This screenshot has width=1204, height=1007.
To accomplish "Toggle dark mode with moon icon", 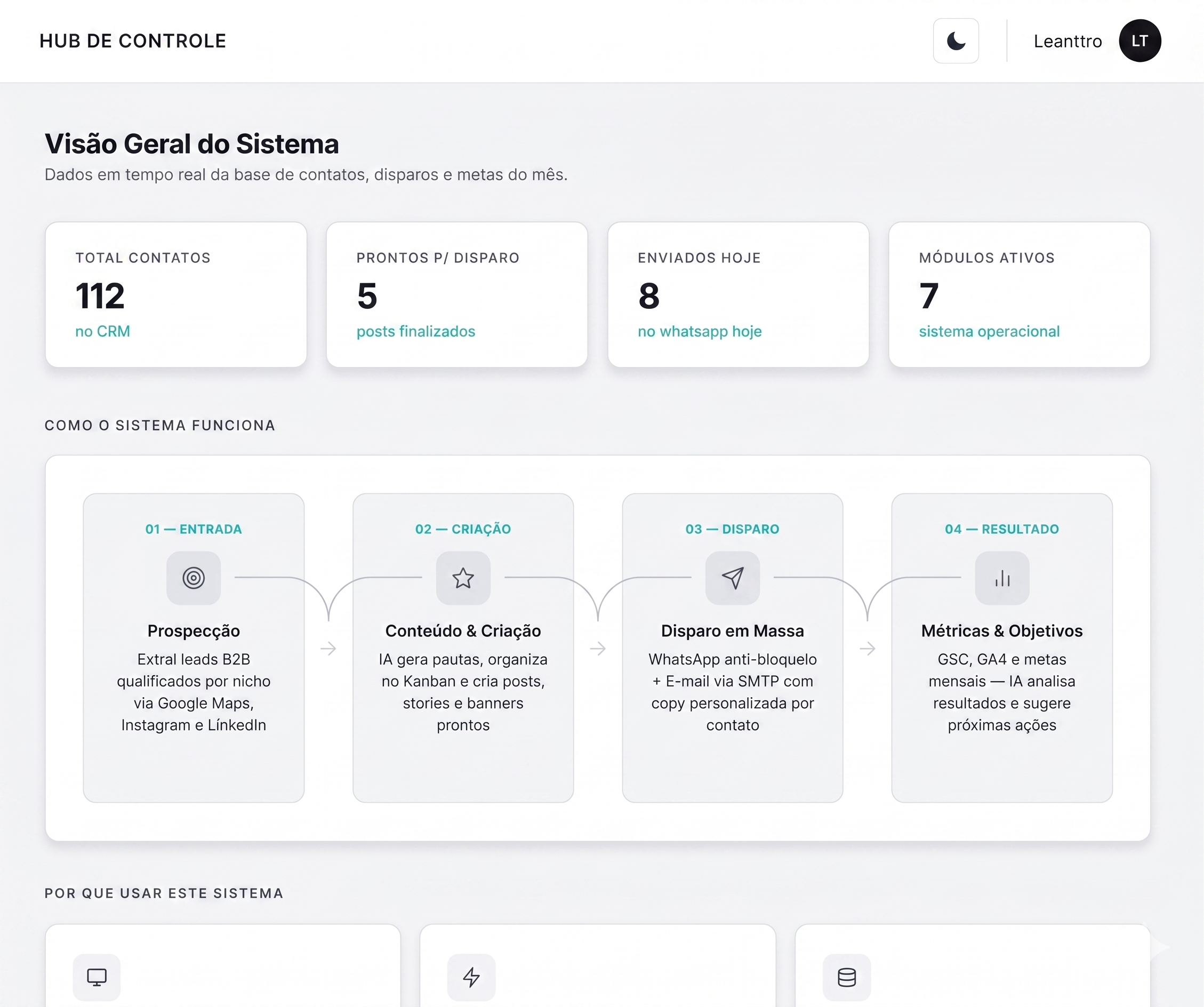I will click(955, 41).
